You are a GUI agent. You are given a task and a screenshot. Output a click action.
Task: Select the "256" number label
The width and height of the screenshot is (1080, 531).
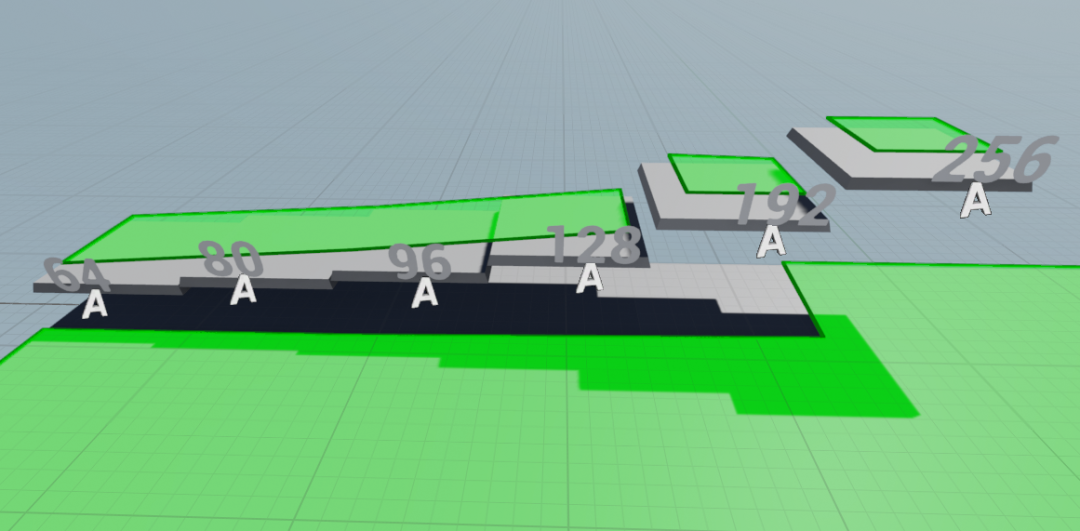[x=995, y=160]
